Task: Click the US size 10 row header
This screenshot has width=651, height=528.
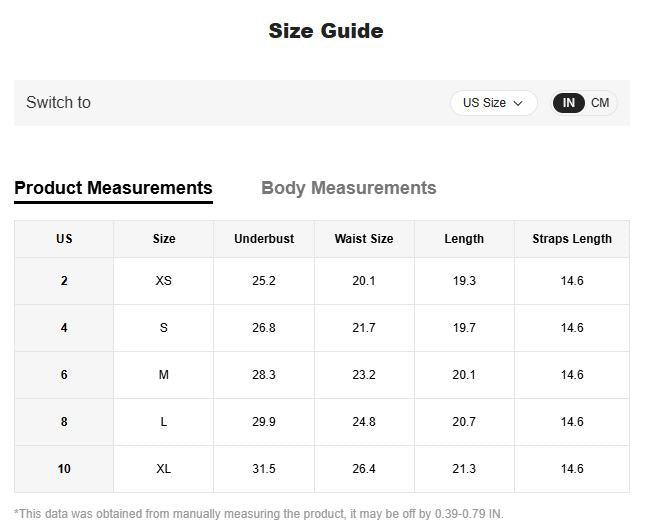Action: coord(64,469)
